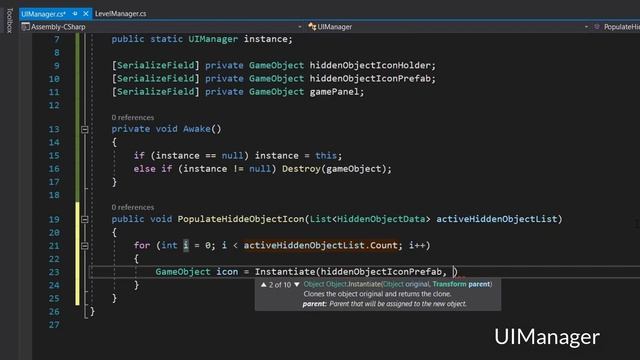Pin the UIManager.cs tab
640x360 pixels.
click(75, 13)
